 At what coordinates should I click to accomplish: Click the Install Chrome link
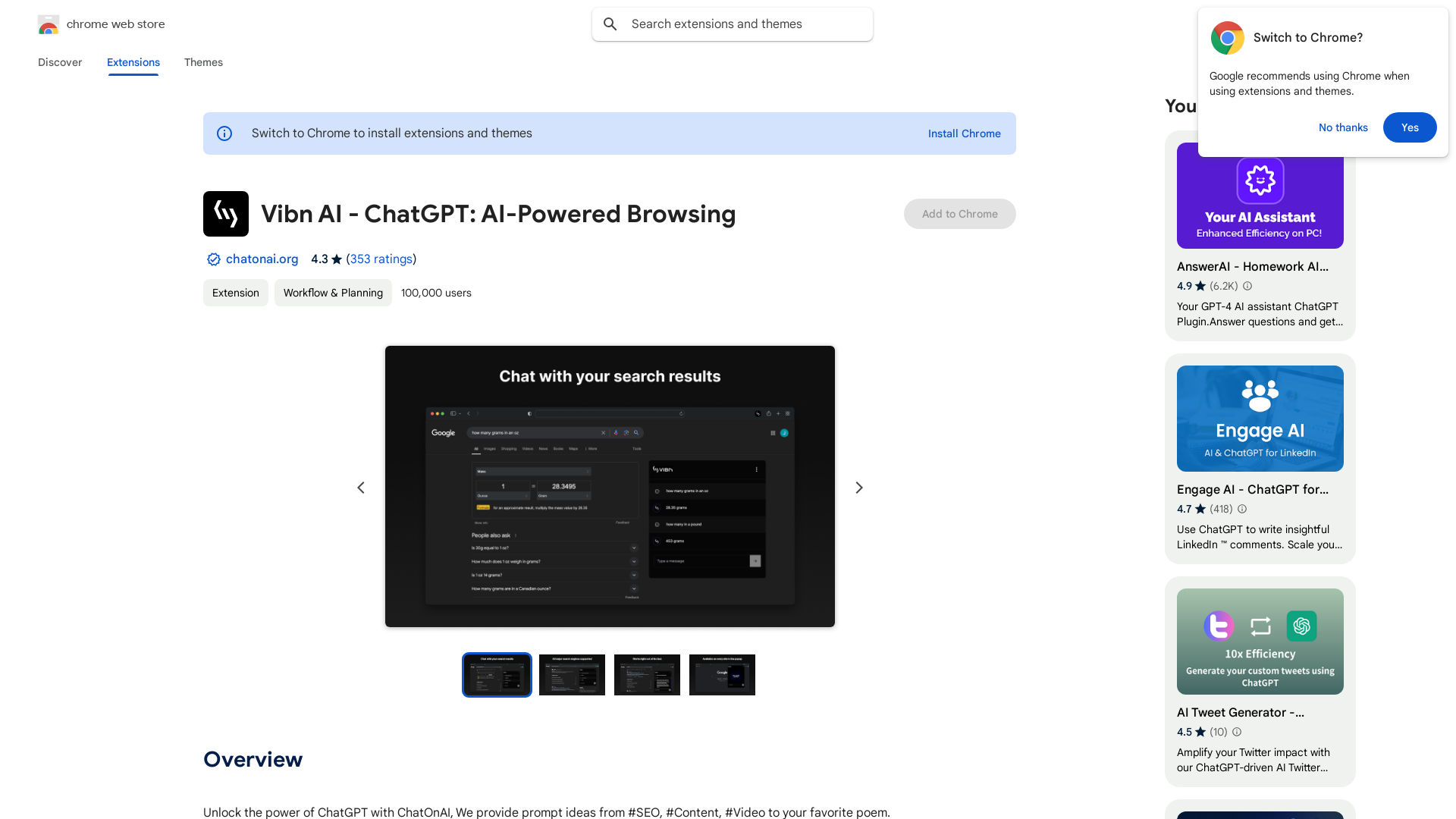coord(965,133)
